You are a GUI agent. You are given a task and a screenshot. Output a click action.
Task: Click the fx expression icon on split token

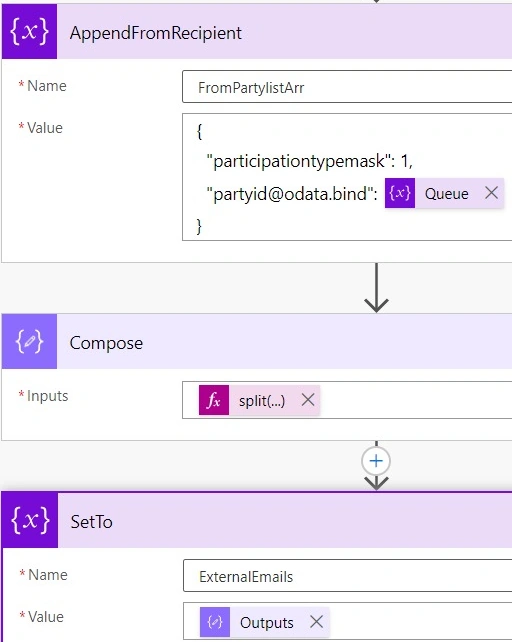coord(214,400)
